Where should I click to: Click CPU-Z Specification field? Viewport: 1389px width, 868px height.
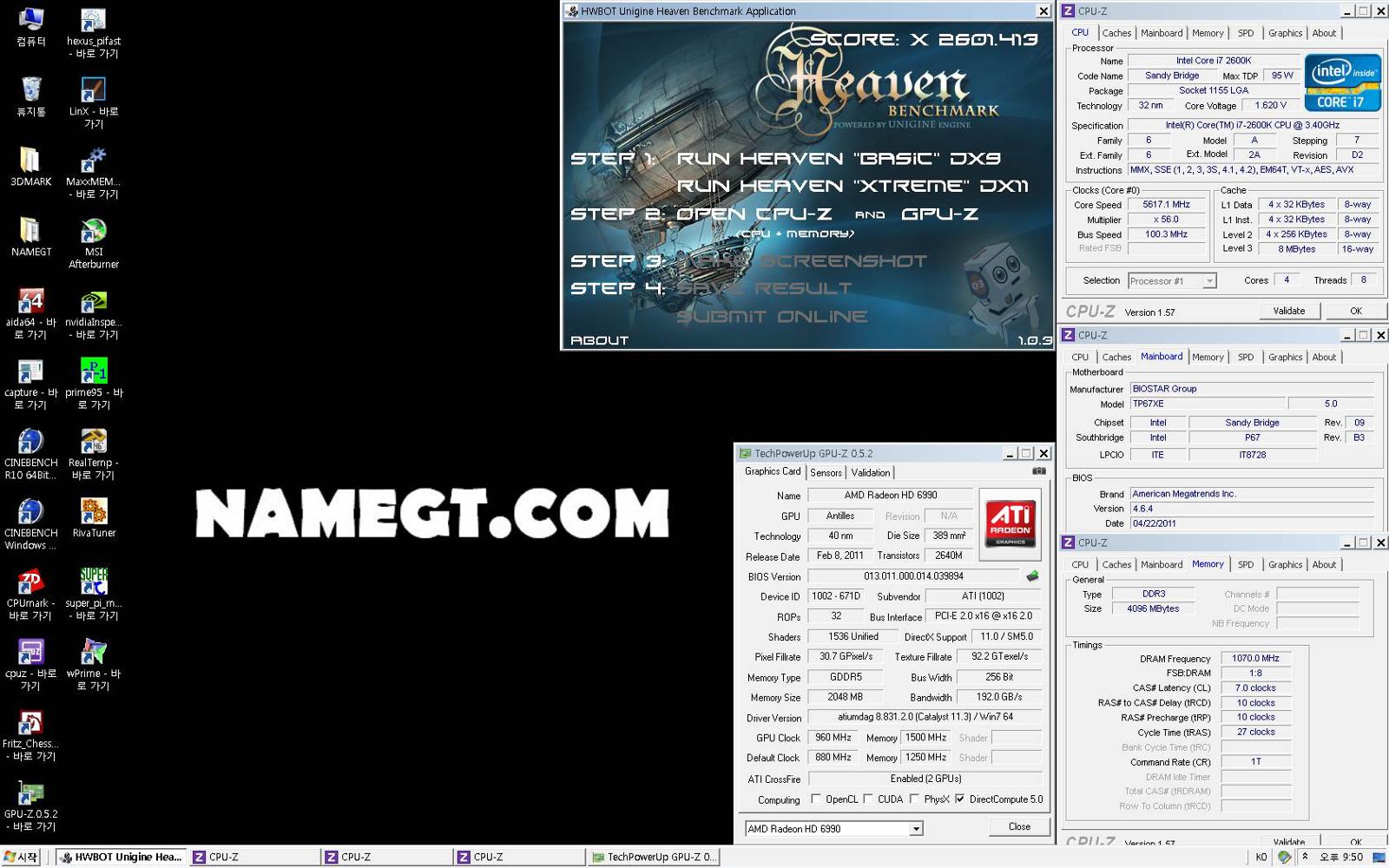click(1252, 125)
